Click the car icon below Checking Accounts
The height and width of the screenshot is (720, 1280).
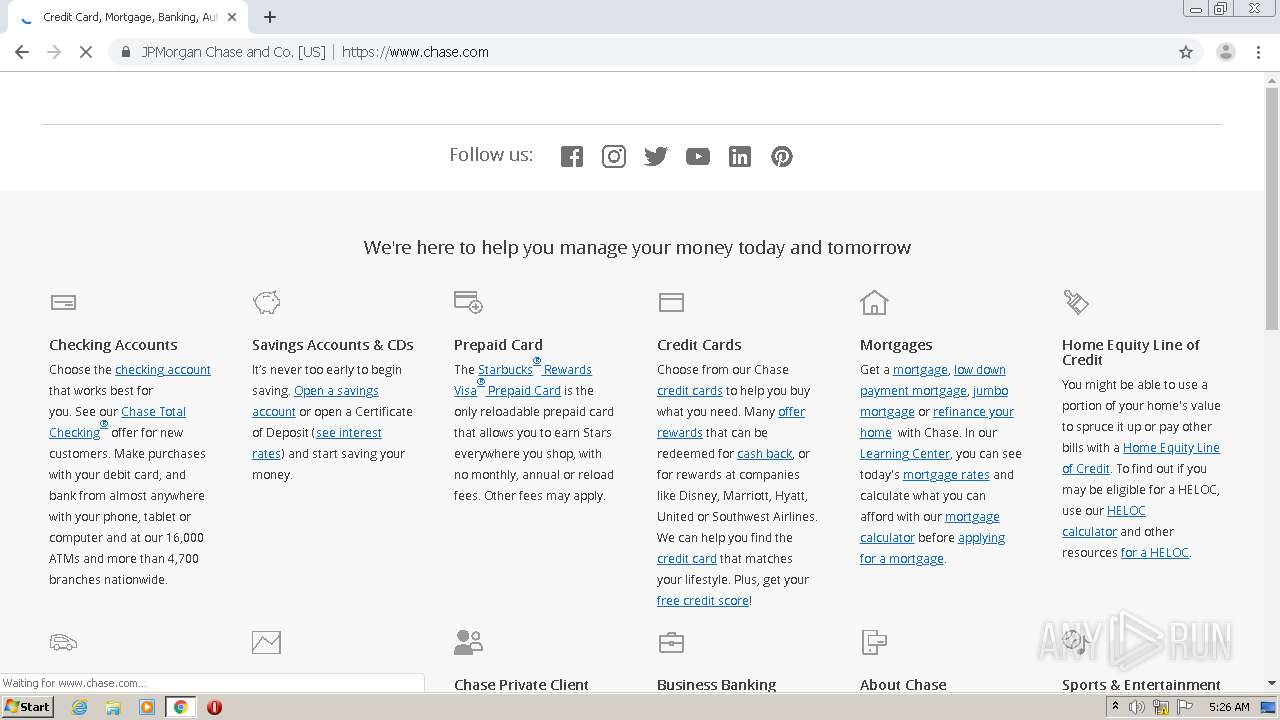[63, 642]
